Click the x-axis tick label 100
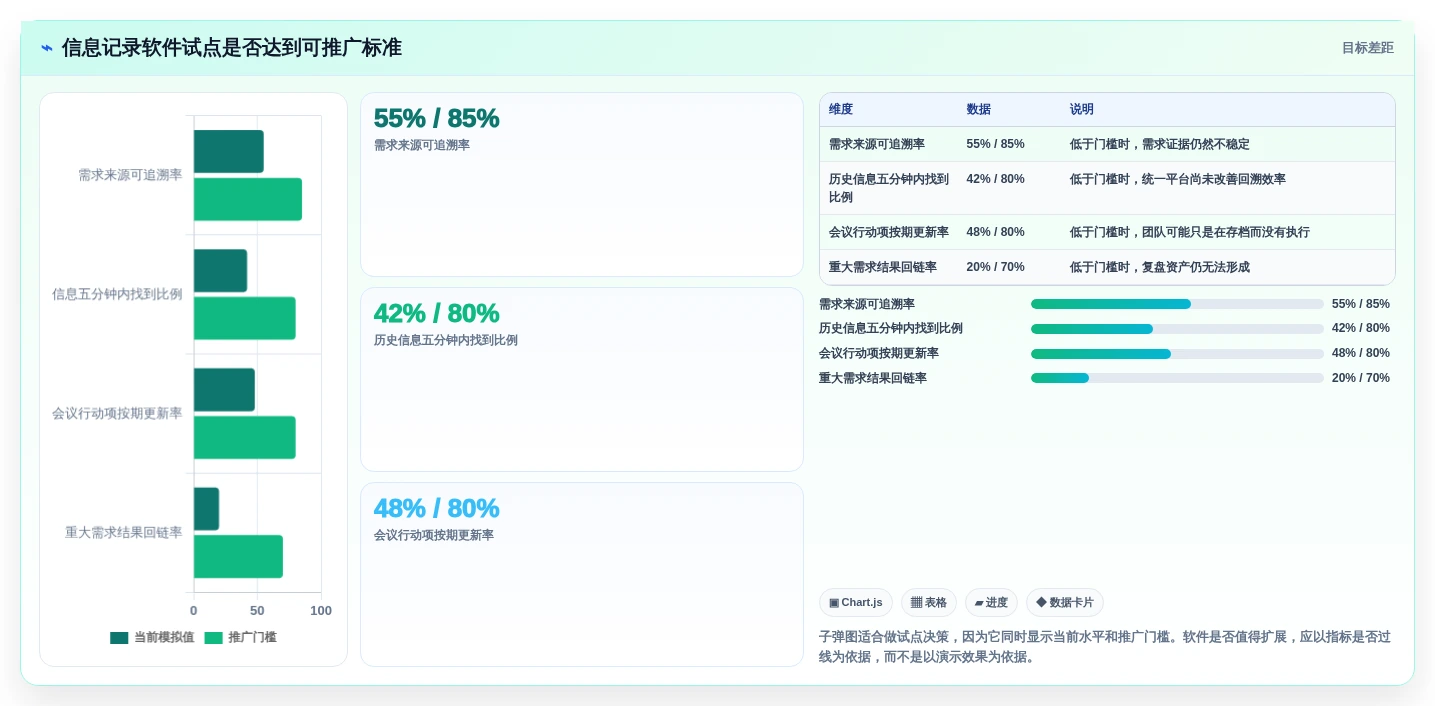Viewport: 1435px width, 706px height. coord(321,610)
